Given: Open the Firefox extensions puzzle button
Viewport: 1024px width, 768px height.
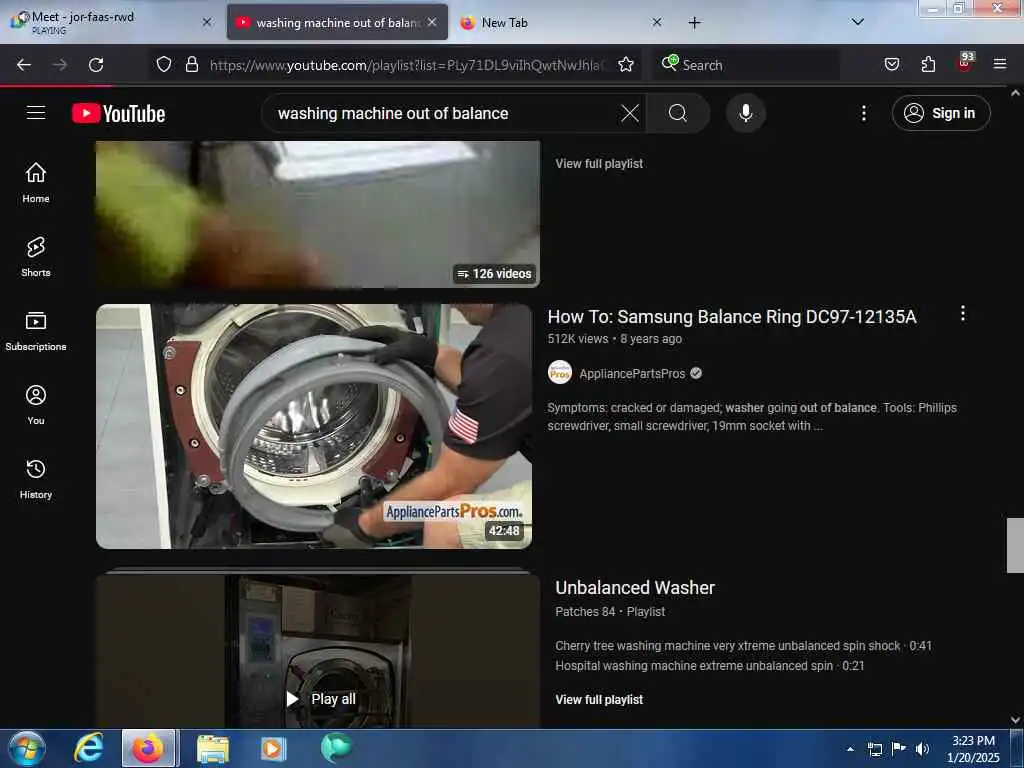Looking at the screenshot, I should coord(928,64).
